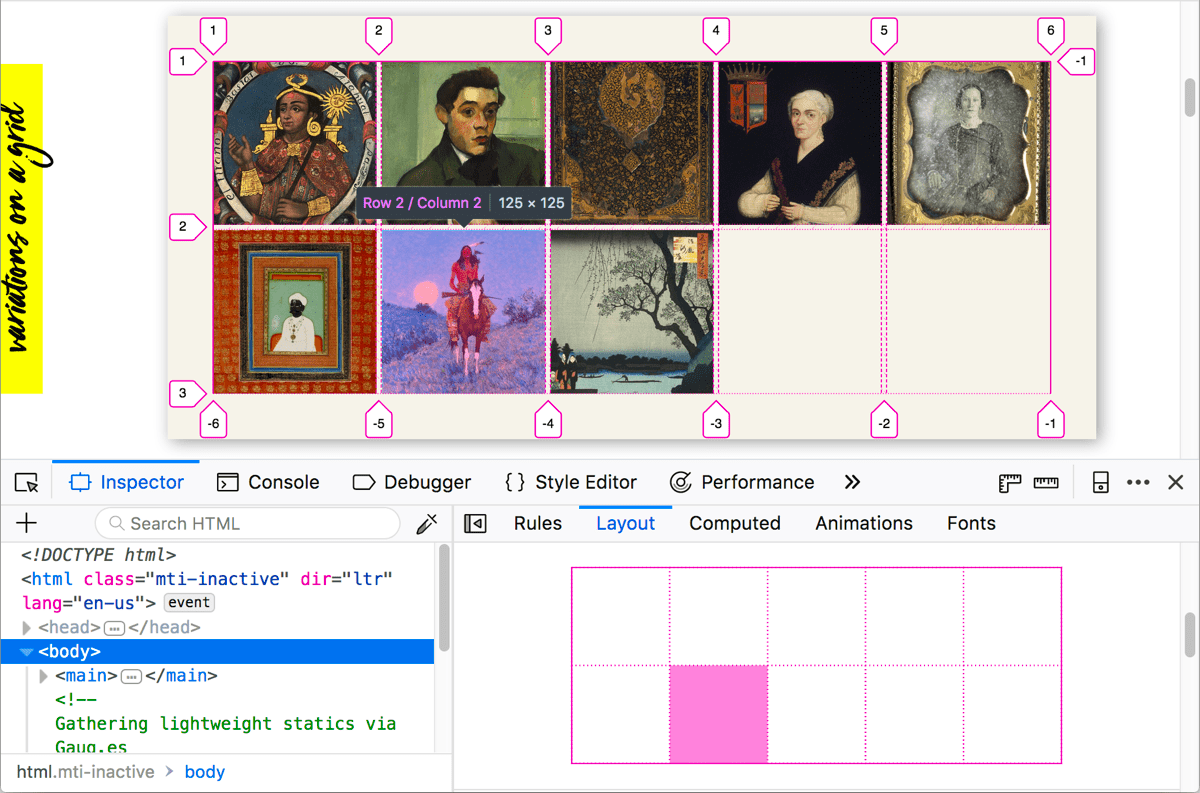Select the measure area tool
This screenshot has width=1200, height=793.
1046,483
